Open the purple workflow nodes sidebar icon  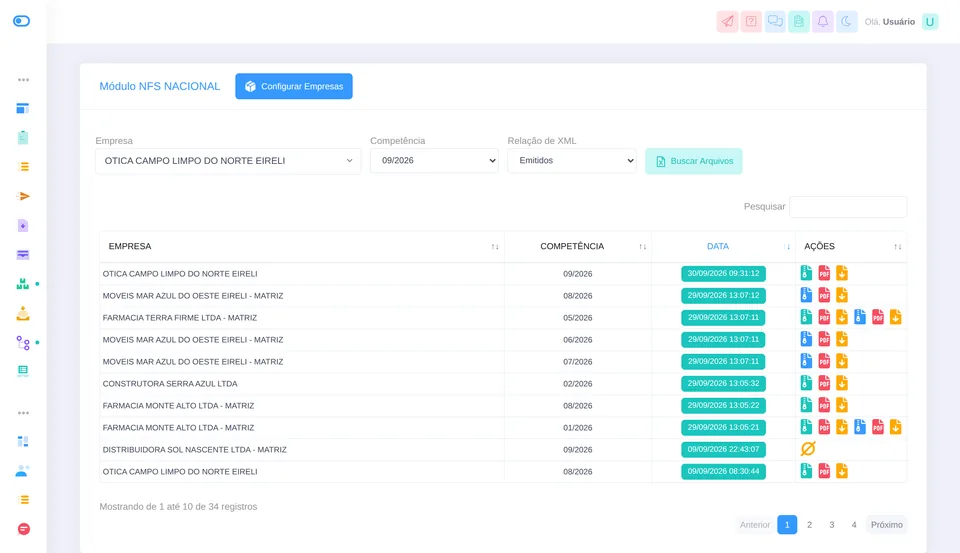point(23,342)
